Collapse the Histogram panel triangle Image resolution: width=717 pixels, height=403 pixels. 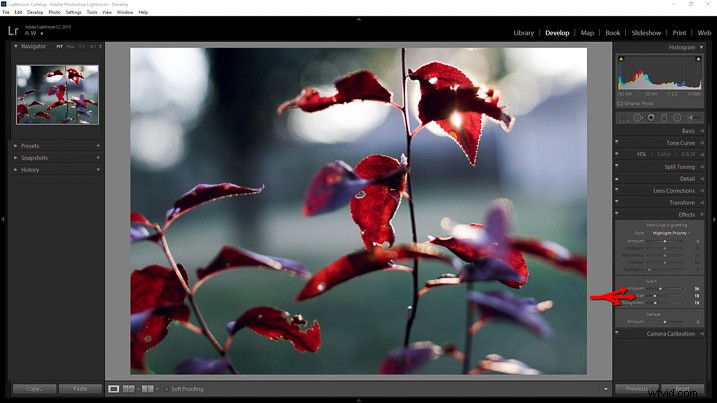point(701,47)
